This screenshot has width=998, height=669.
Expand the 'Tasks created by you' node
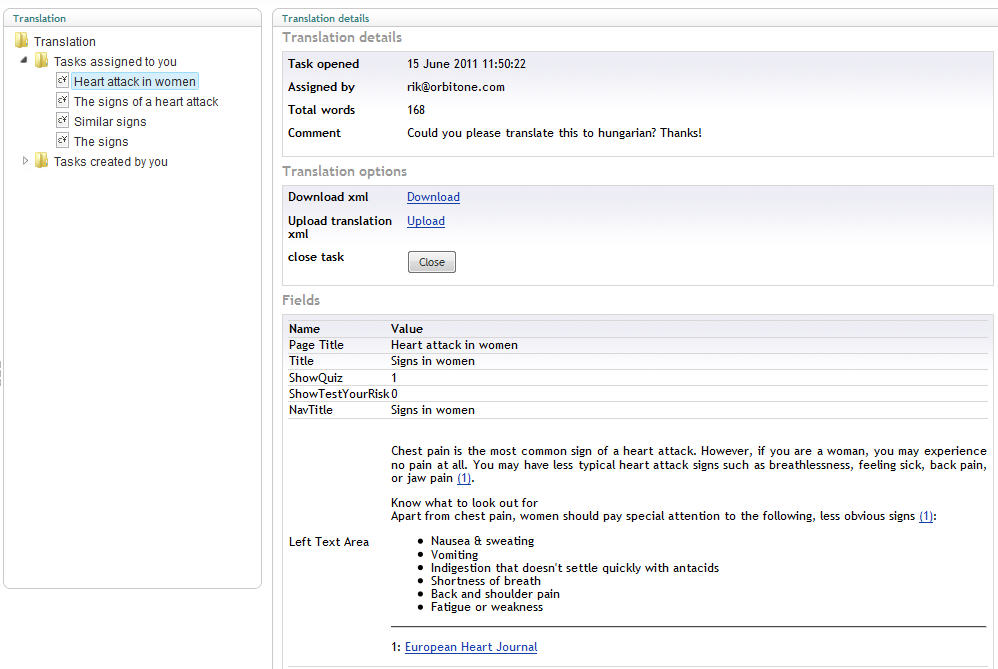[x=26, y=161]
